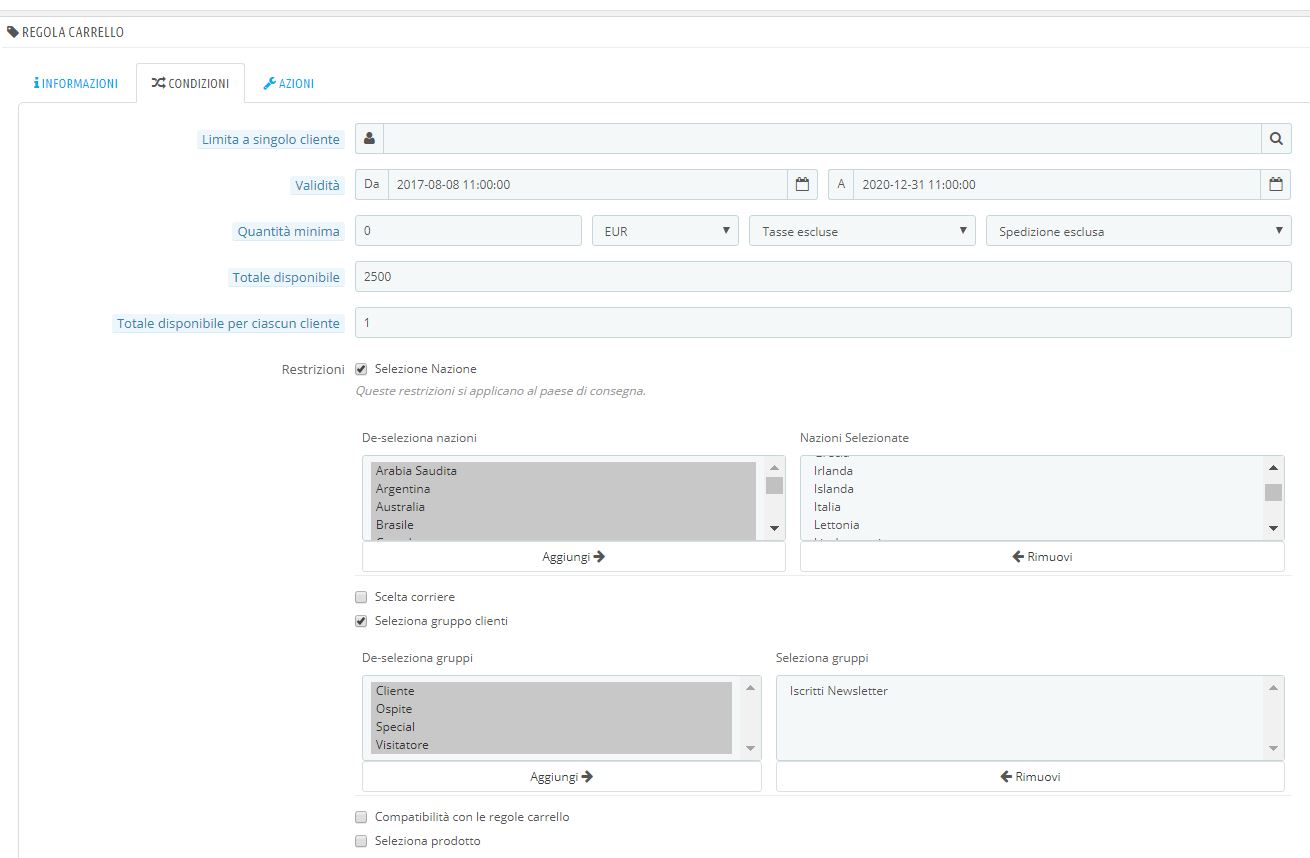Screen dimensions: 1310x858
Task: Click the search magnifier in customer field
Action: pyautogui.click(x=1276, y=139)
